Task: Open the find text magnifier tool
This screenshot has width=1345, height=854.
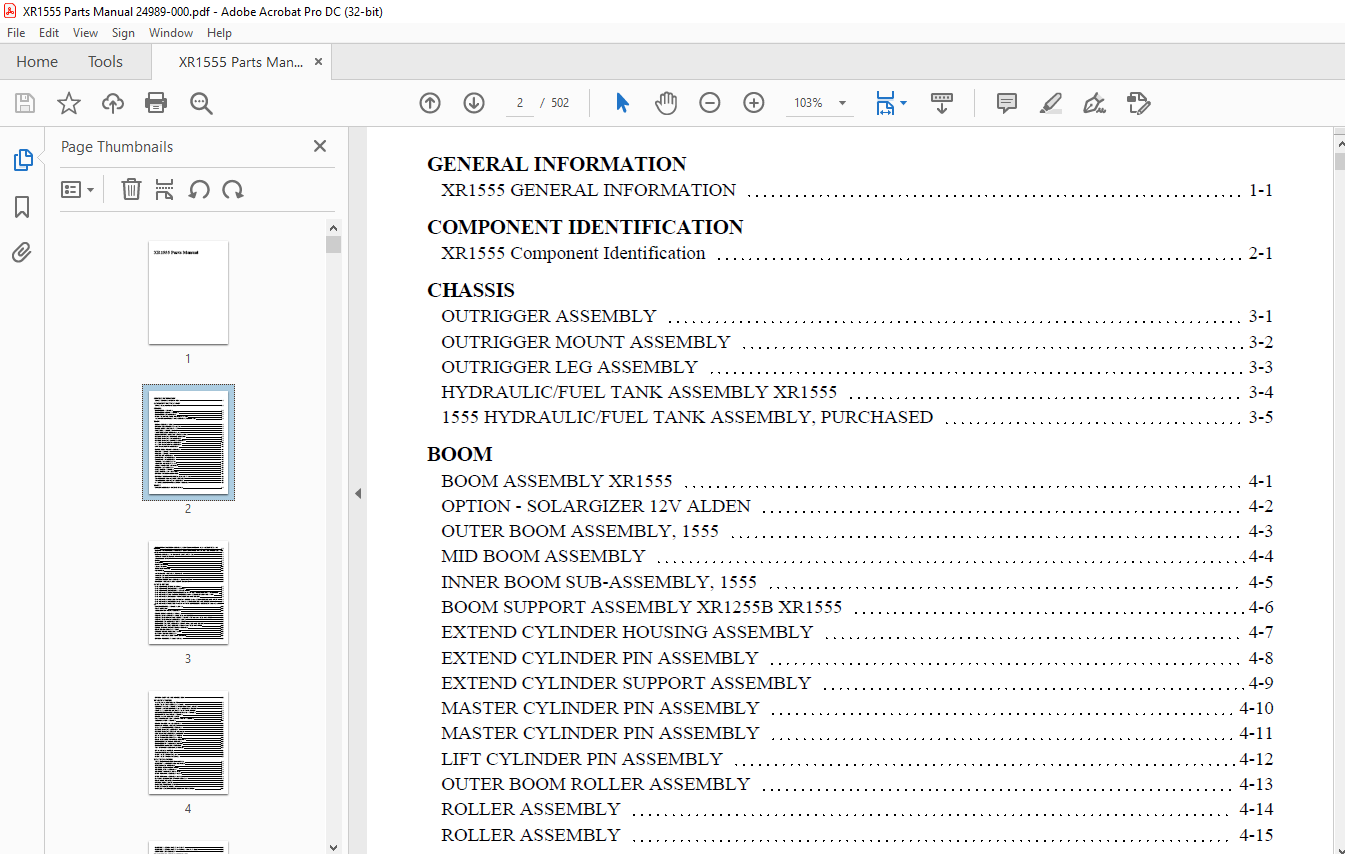Action: click(x=201, y=103)
